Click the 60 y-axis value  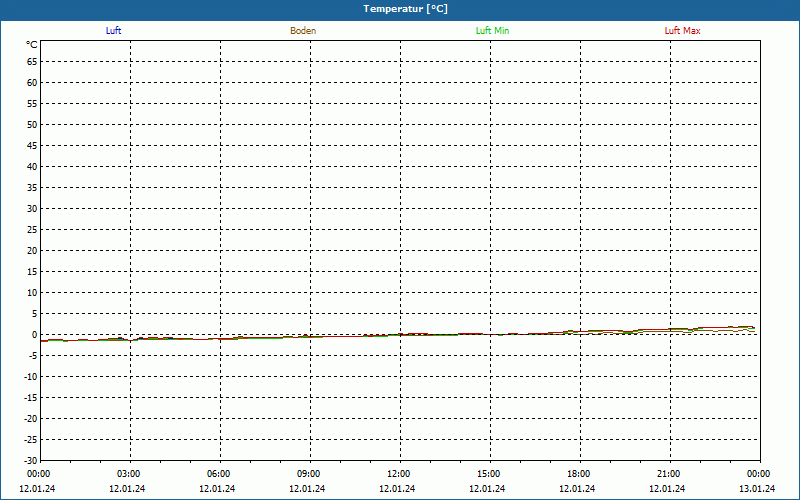pos(32,83)
